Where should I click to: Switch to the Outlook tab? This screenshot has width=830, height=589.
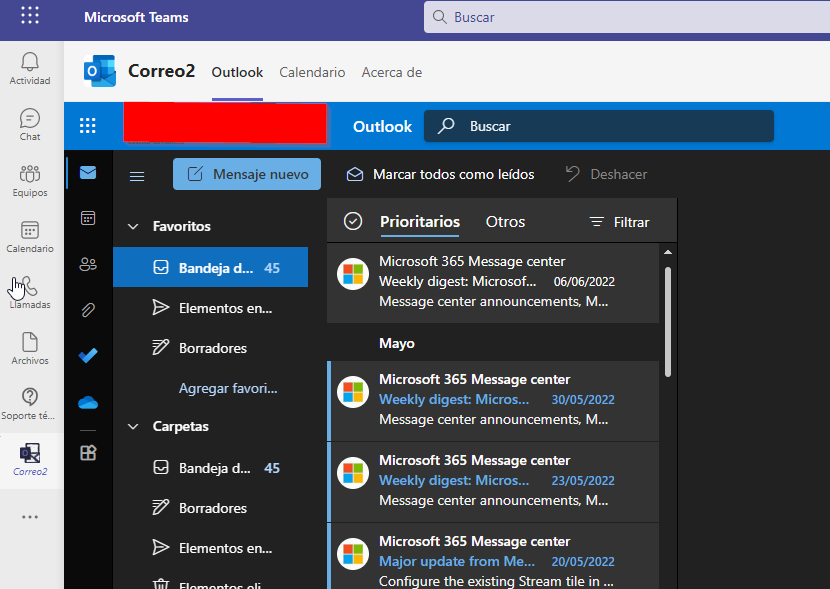pos(237,73)
